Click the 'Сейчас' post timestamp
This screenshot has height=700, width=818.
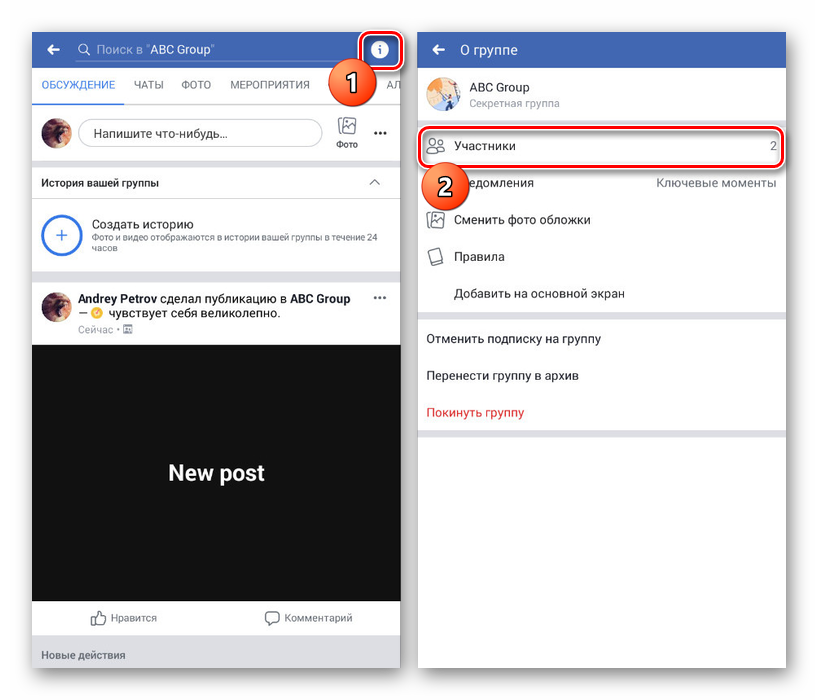pos(95,330)
